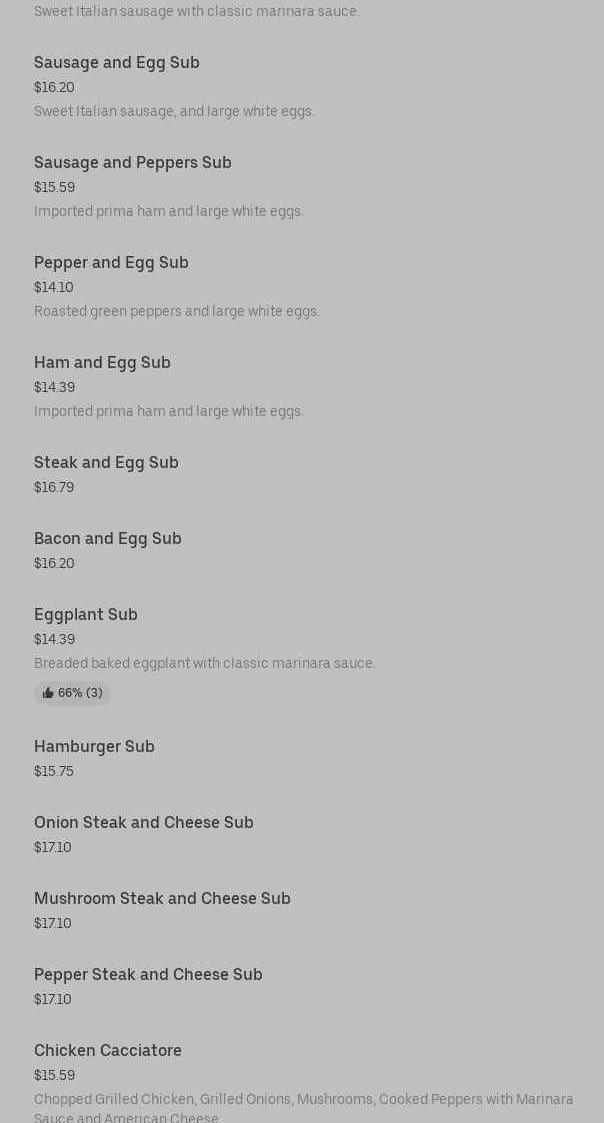
Task: Click the $16.79 Steak and Egg price
Action: (54, 488)
